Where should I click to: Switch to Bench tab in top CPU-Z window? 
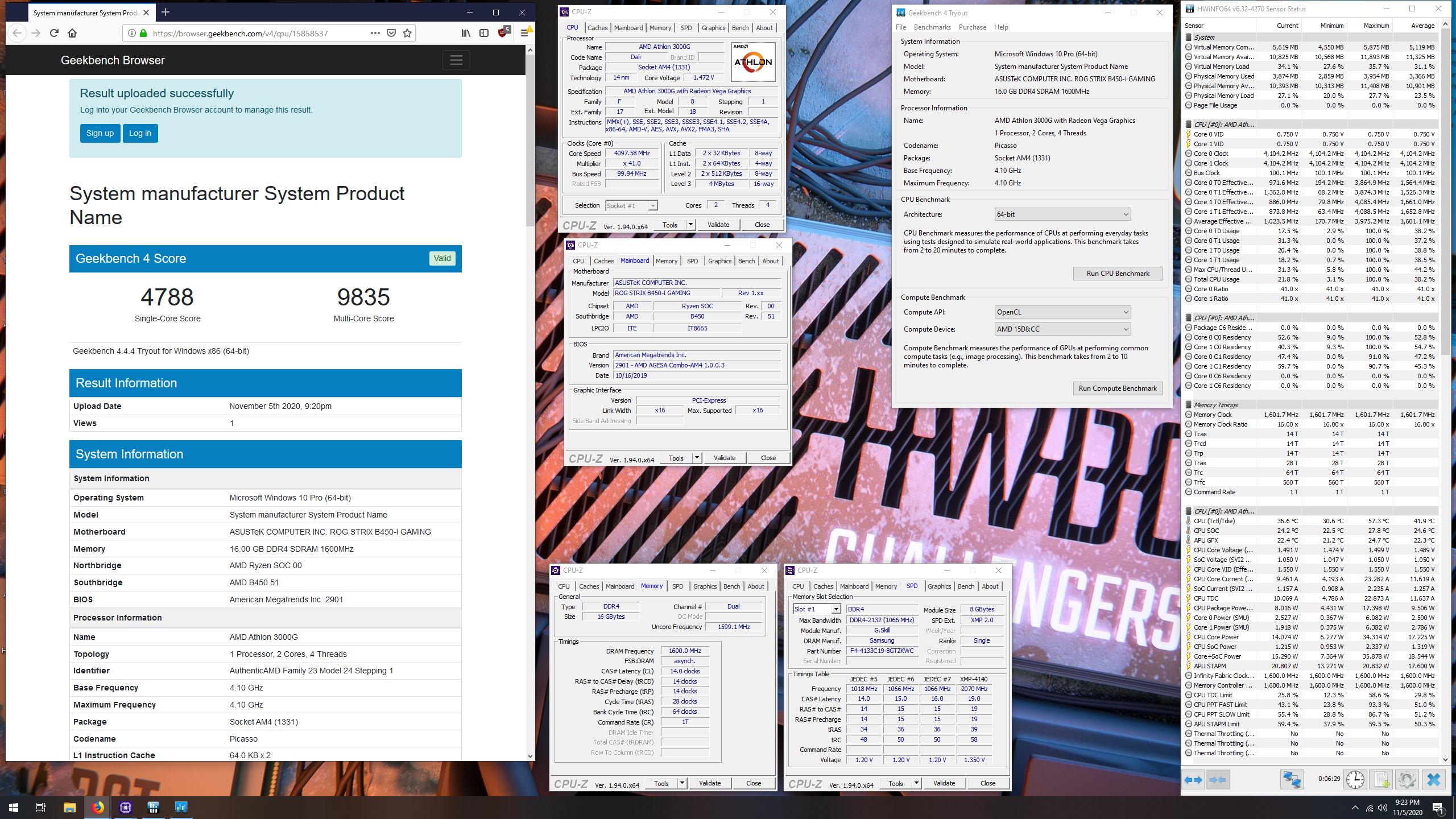[740, 28]
